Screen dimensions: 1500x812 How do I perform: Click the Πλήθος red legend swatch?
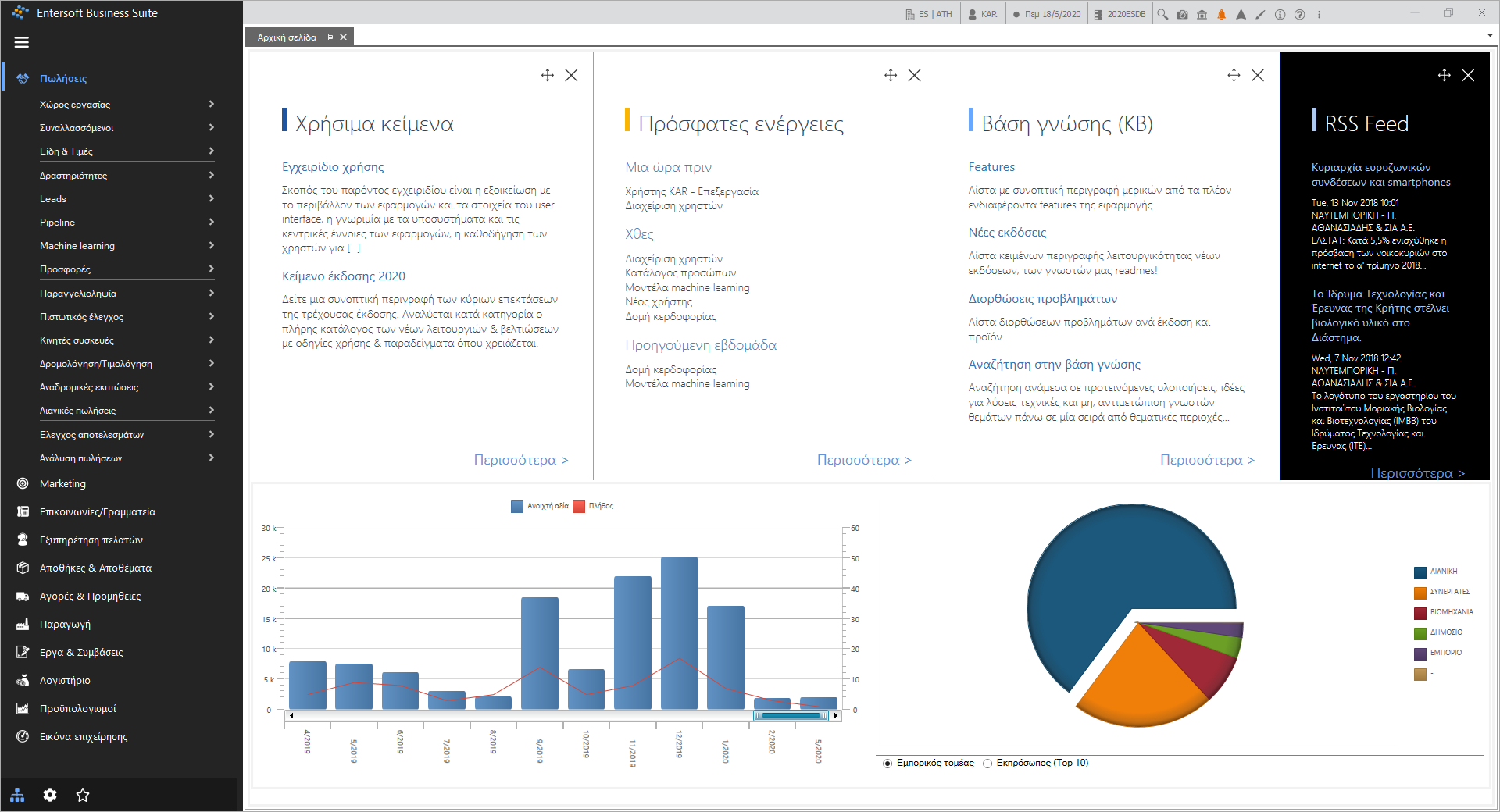pyautogui.click(x=579, y=506)
